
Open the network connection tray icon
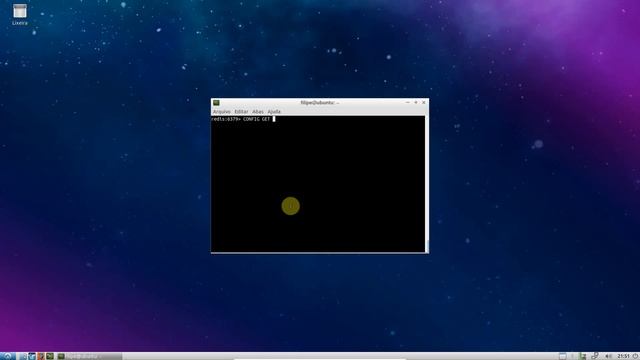point(595,356)
